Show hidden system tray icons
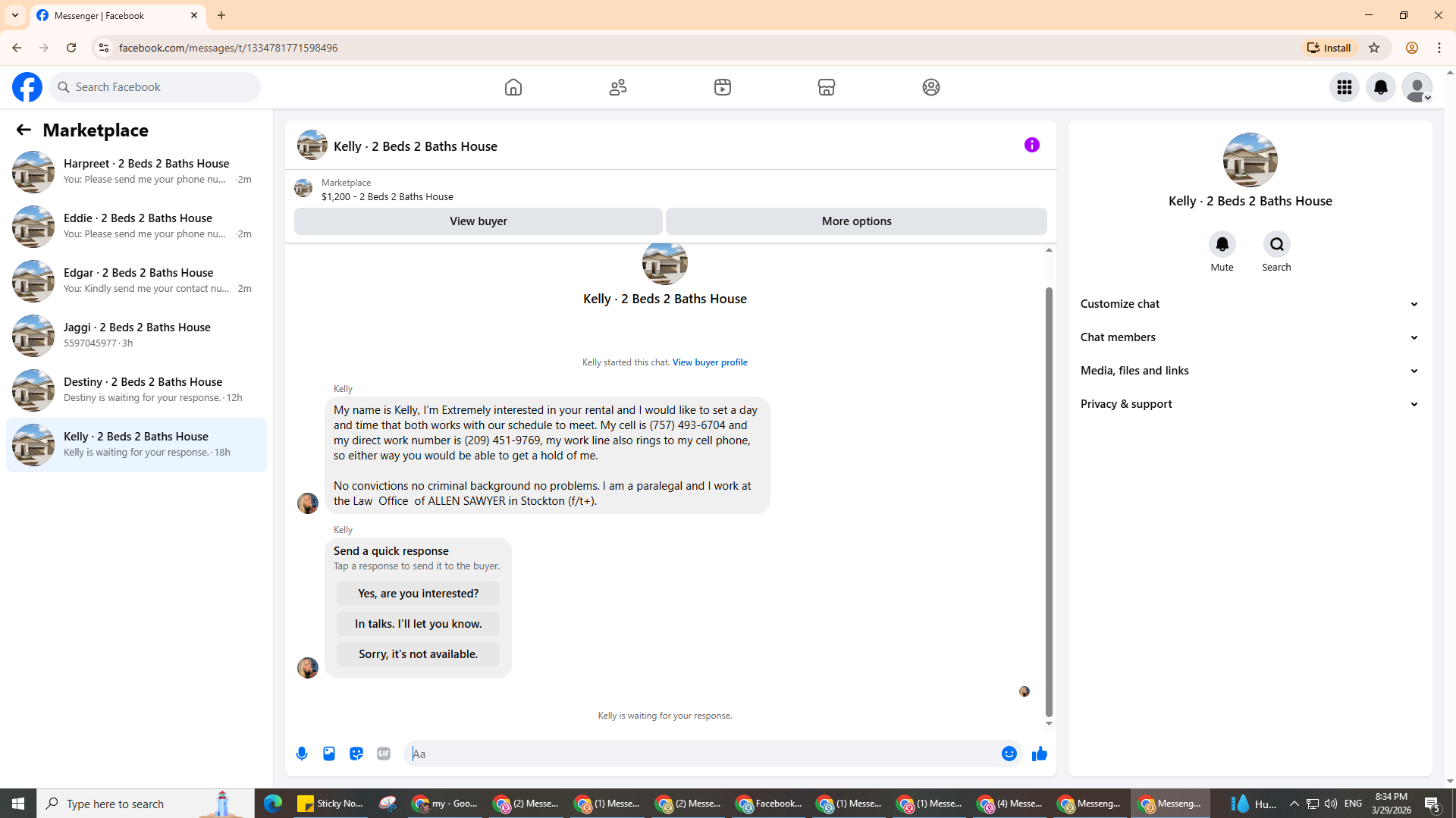Image resolution: width=1456 pixels, height=818 pixels. tap(1294, 804)
